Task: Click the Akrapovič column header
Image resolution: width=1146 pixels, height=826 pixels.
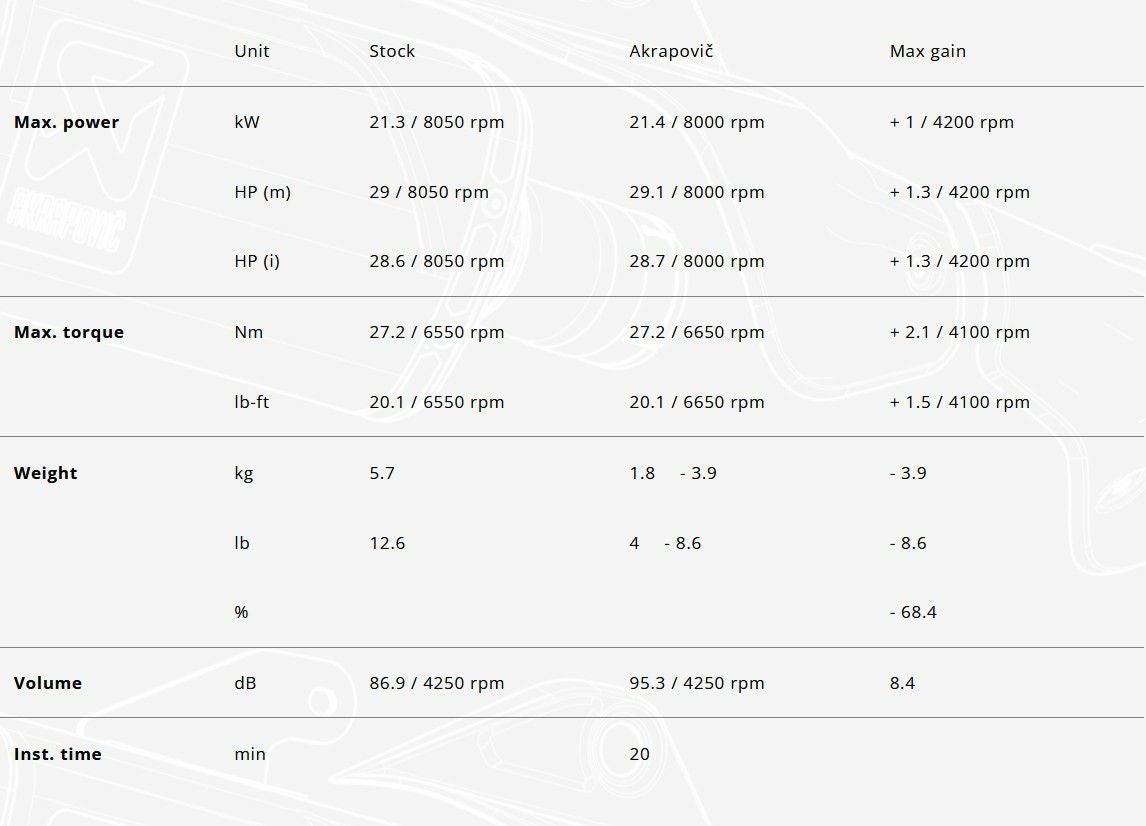Action: click(670, 51)
